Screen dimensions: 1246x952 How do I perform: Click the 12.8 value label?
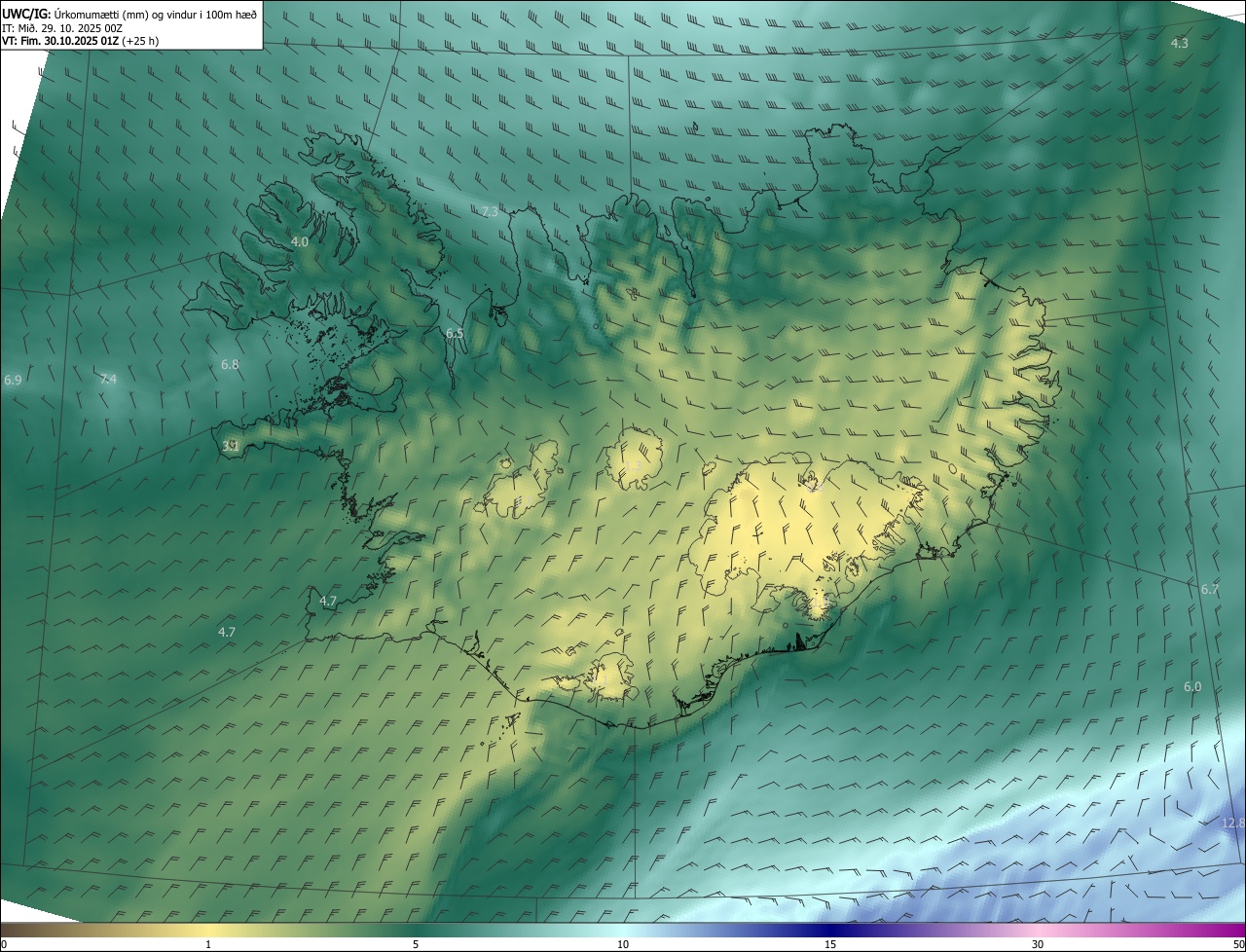pos(1232,823)
